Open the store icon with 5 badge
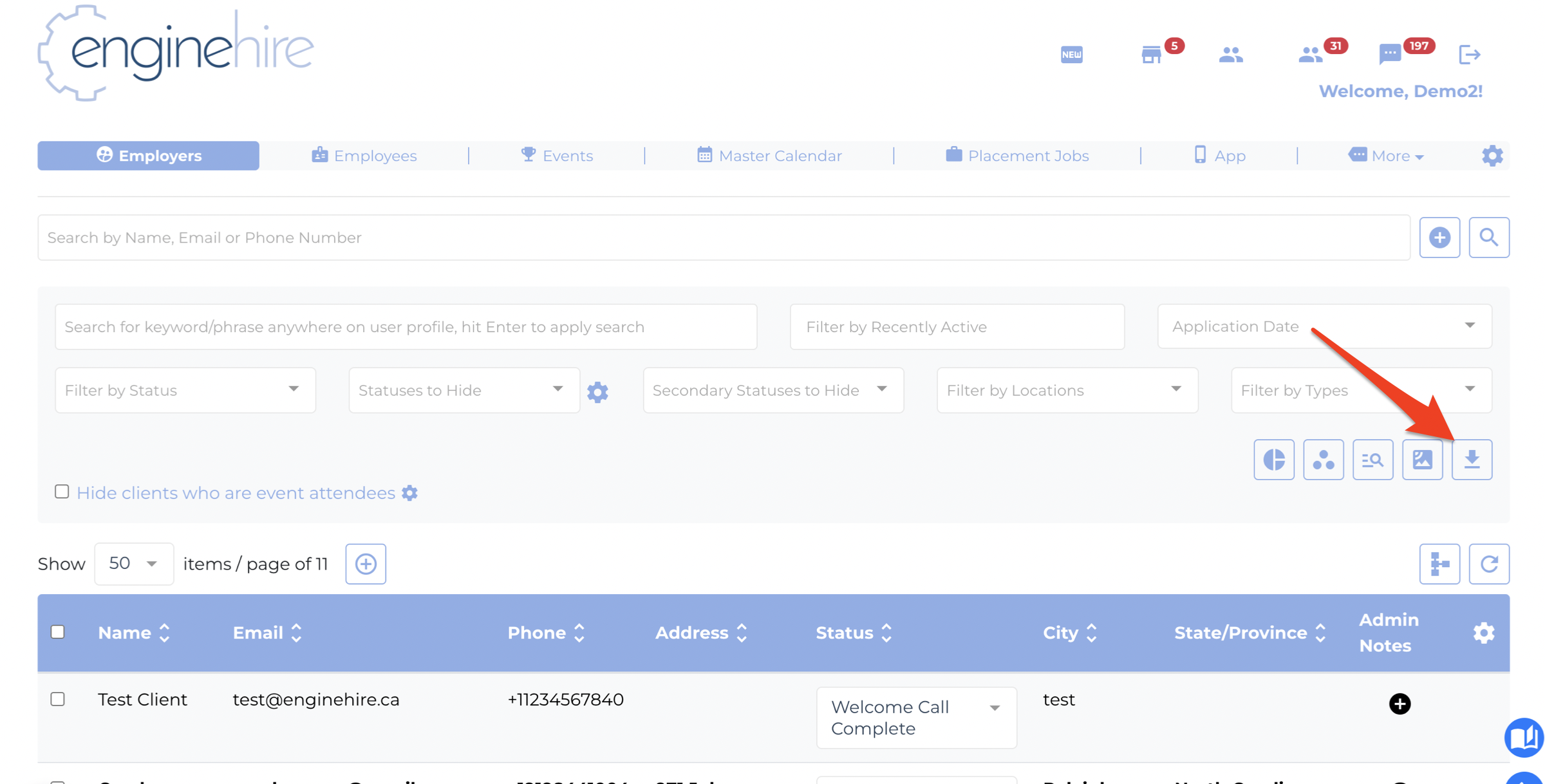The image size is (1545, 784). click(1151, 54)
